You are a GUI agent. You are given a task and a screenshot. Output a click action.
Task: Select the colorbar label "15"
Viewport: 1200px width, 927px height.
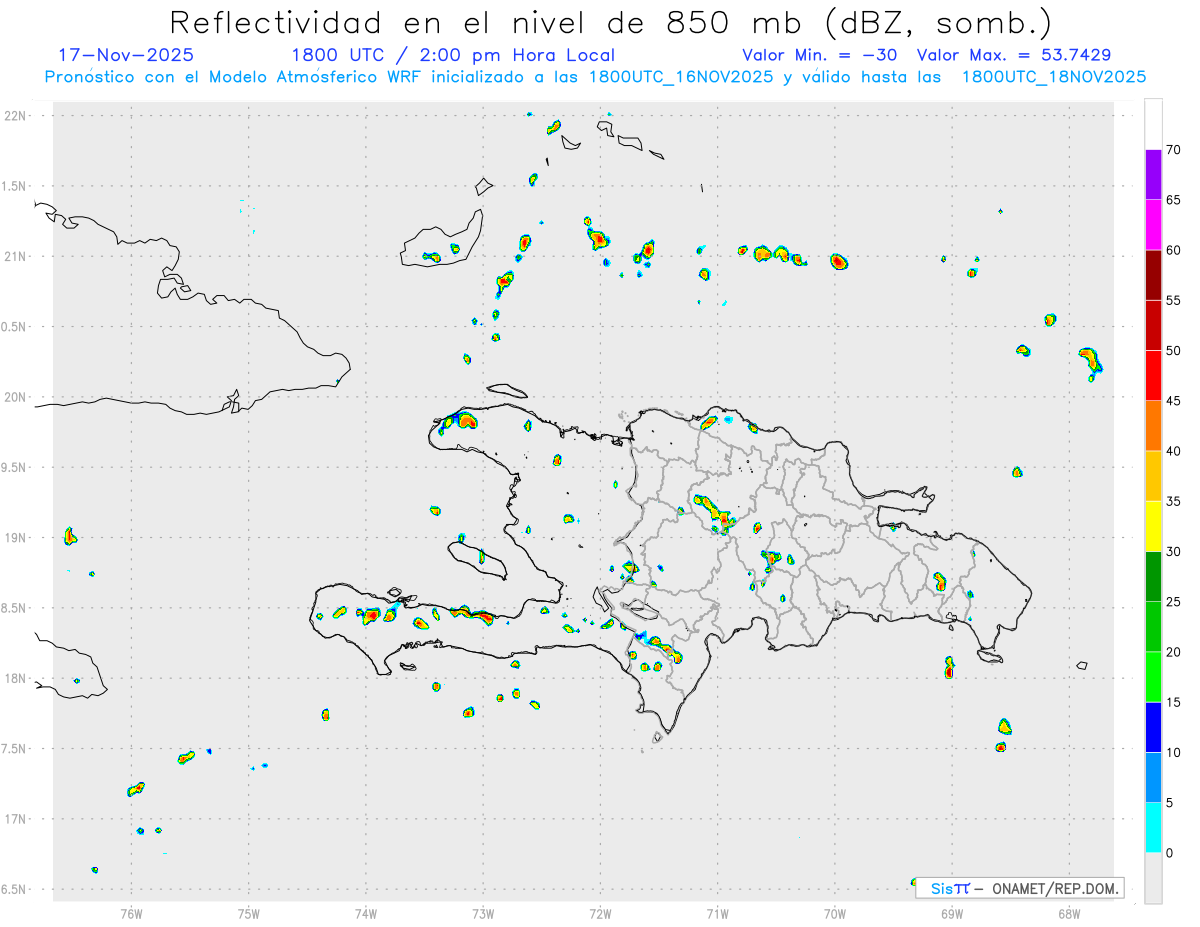coord(1174,702)
